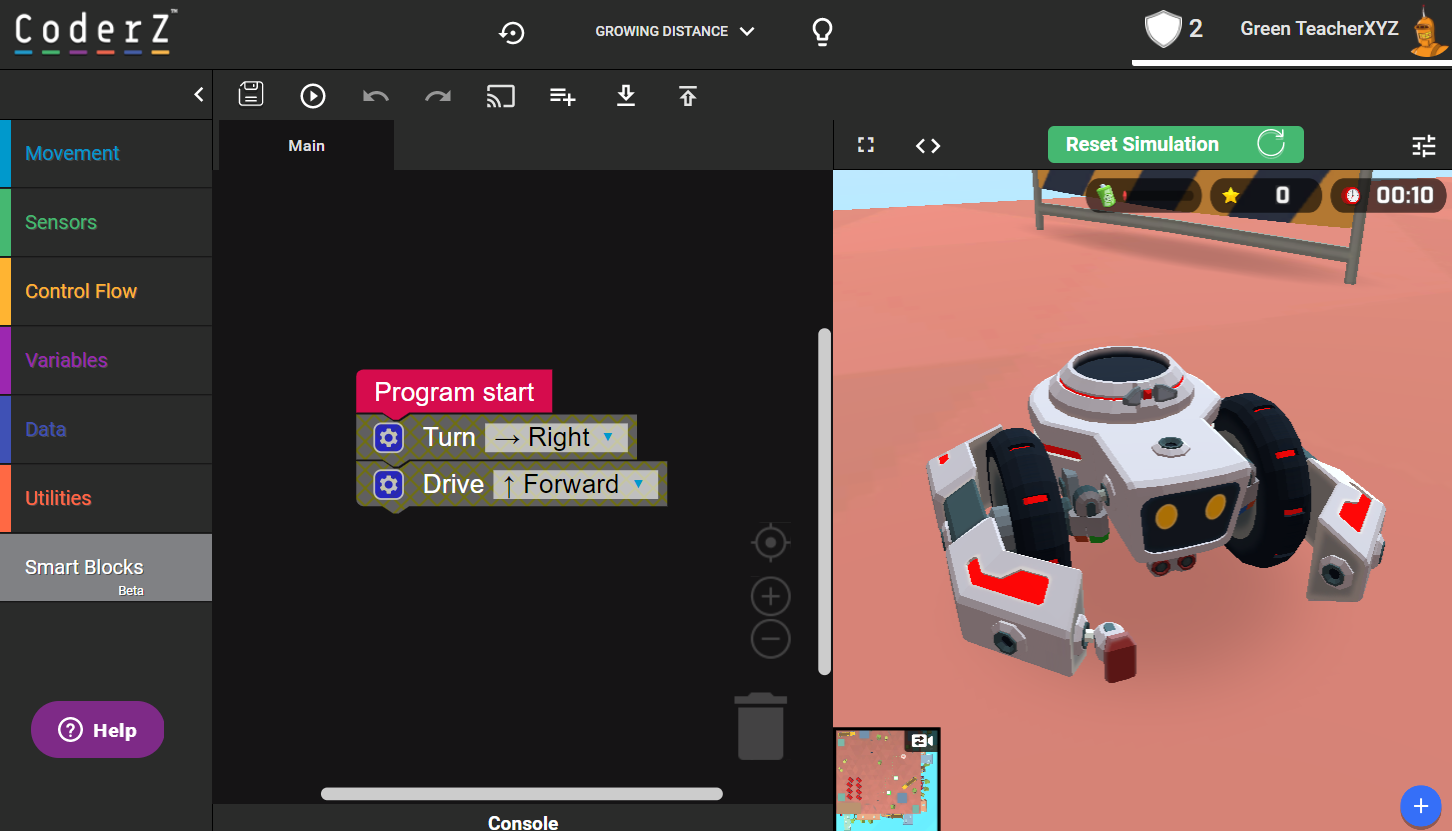This screenshot has width=1452, height=831.
Task: Open the Turn direction Right dropdown
Action: [556, 437]
